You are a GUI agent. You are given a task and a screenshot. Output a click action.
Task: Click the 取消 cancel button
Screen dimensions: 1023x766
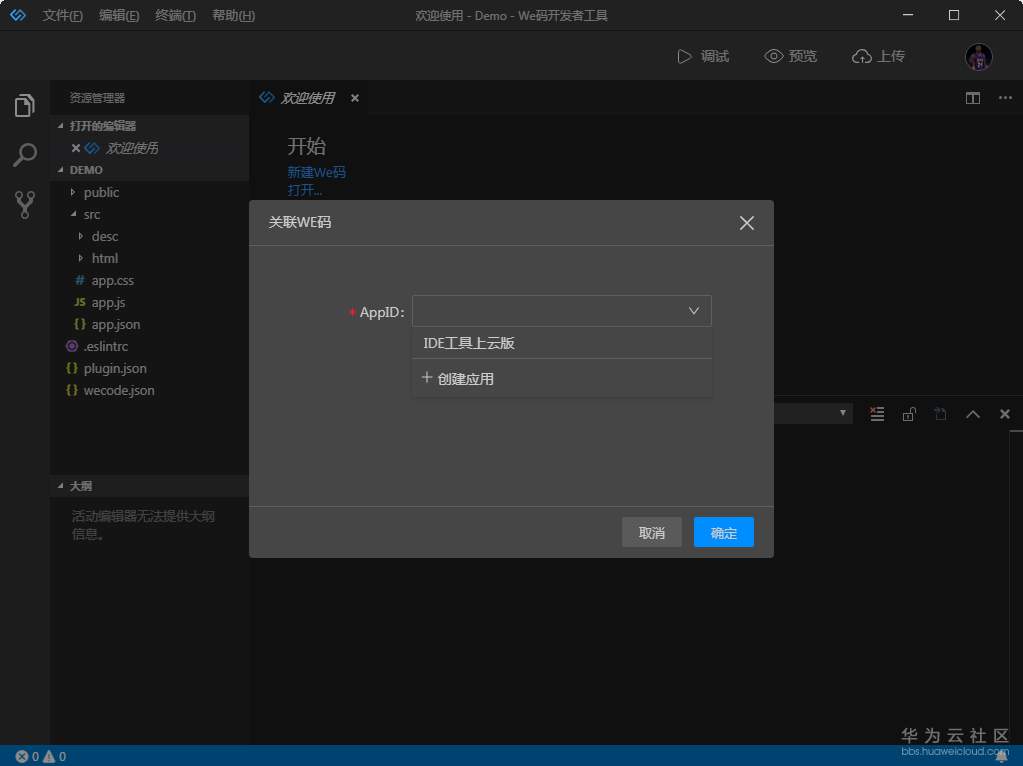(651, 532)
